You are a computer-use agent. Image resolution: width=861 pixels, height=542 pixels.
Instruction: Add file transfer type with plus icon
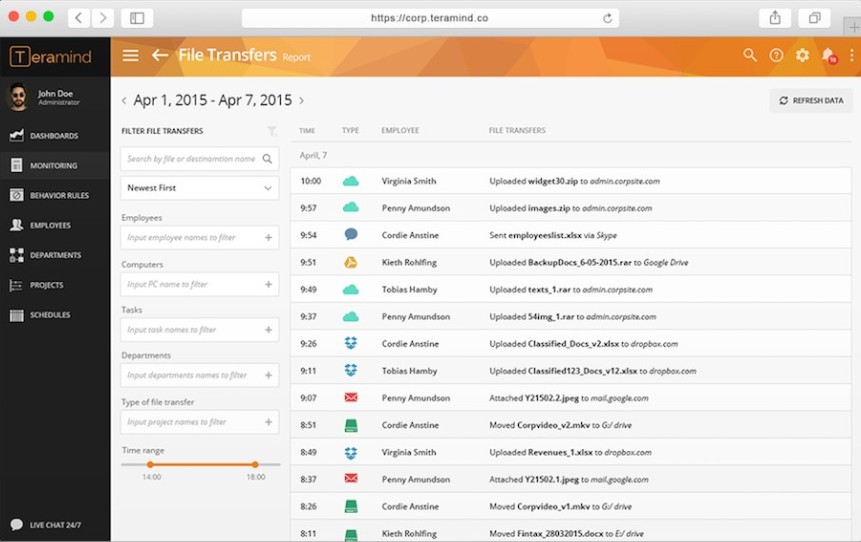coord(269,422)
